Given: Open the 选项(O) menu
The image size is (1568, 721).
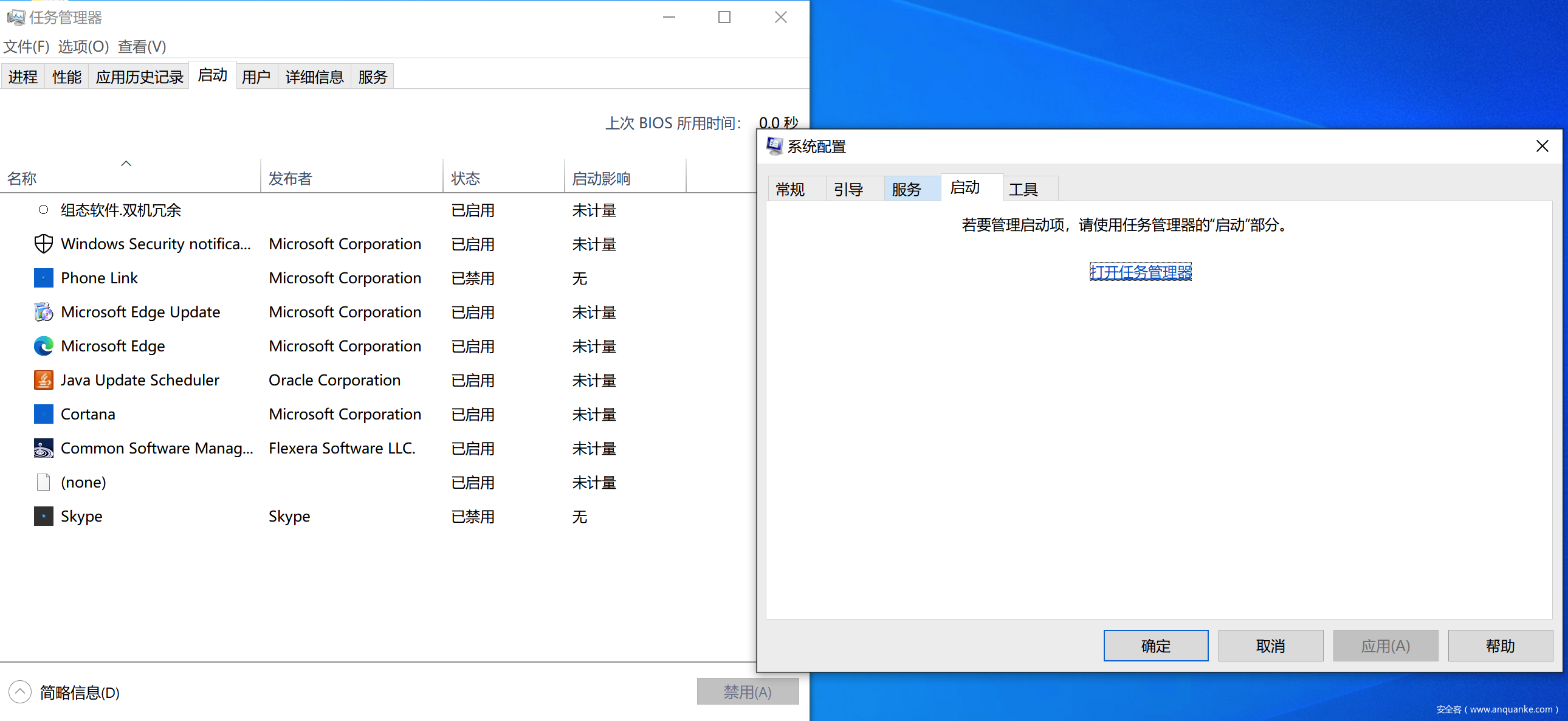Looking at the screenshot, I should [83, 47].
